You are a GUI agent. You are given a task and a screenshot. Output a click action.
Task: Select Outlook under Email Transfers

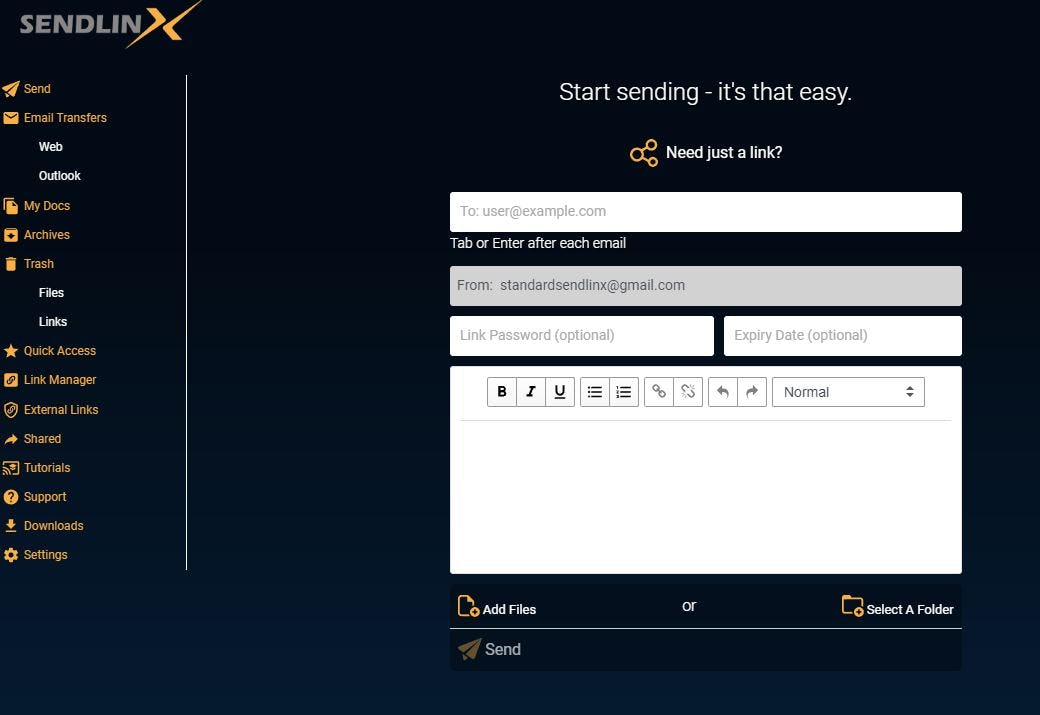pos(59,175)
